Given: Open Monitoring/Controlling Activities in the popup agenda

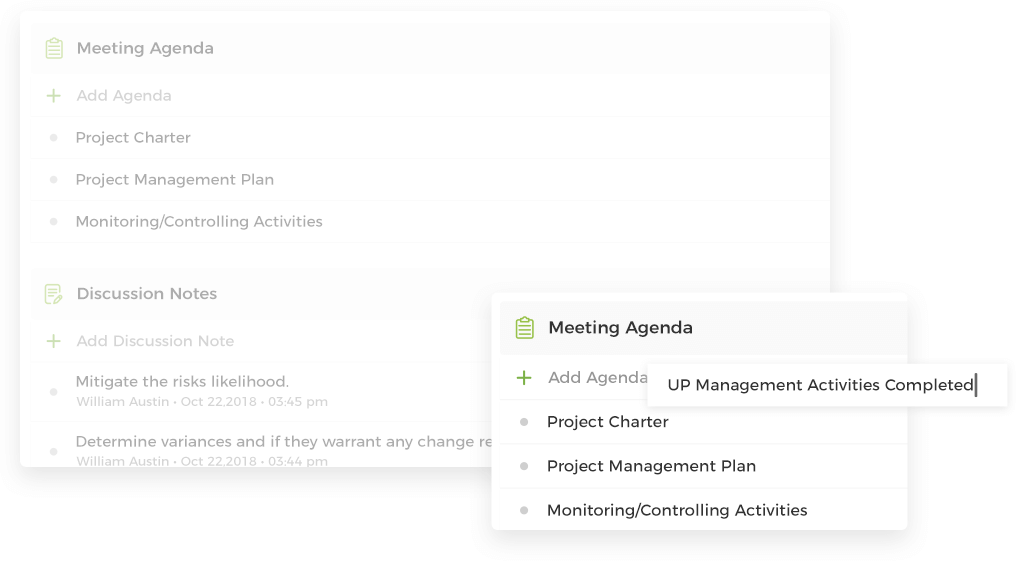Looking at the screenshot, I should pyautogui.click(x=677, y=510).
